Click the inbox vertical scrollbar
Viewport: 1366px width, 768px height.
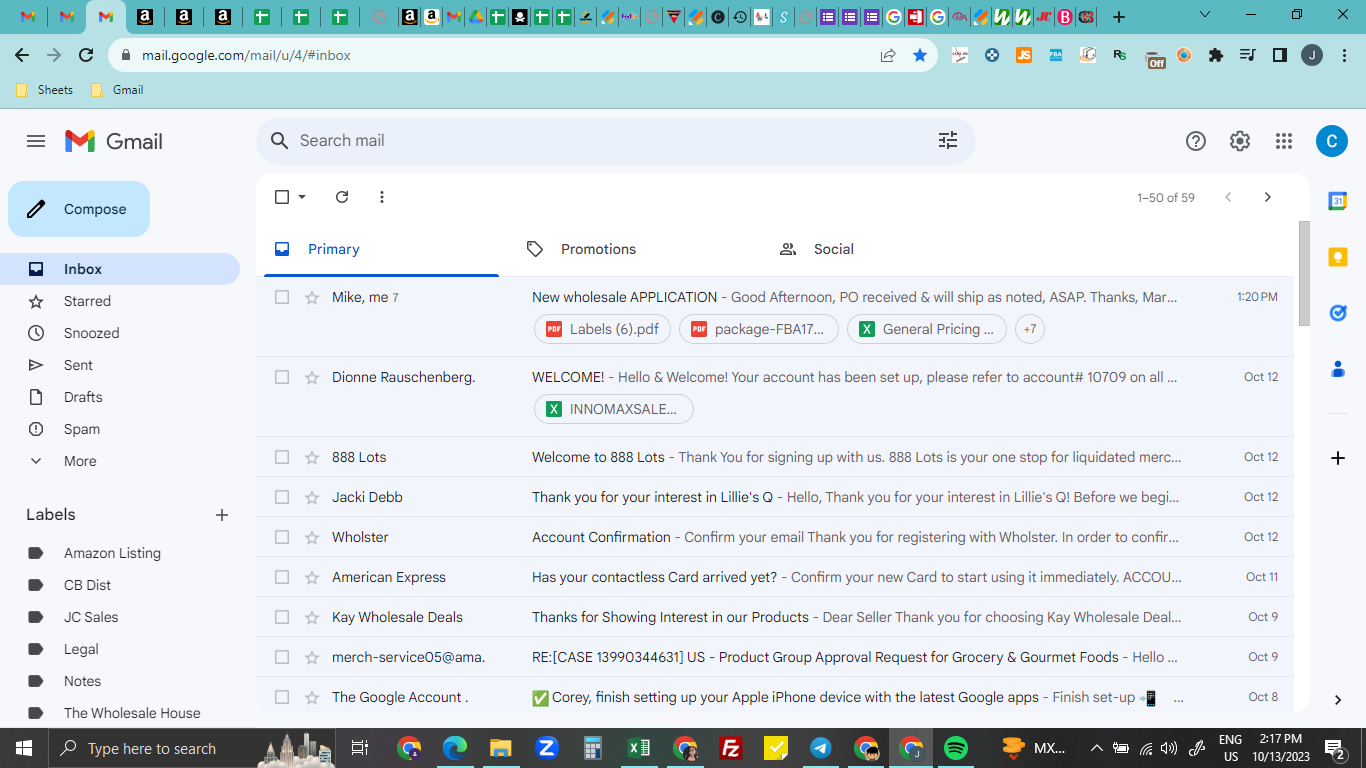point(1304,273)
